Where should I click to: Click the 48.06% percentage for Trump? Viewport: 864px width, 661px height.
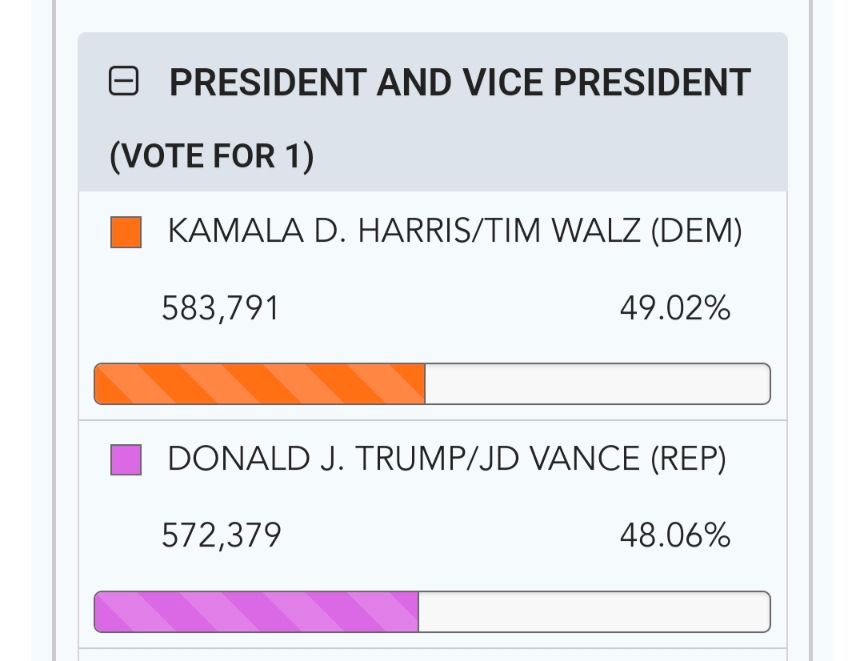(675, 535)
